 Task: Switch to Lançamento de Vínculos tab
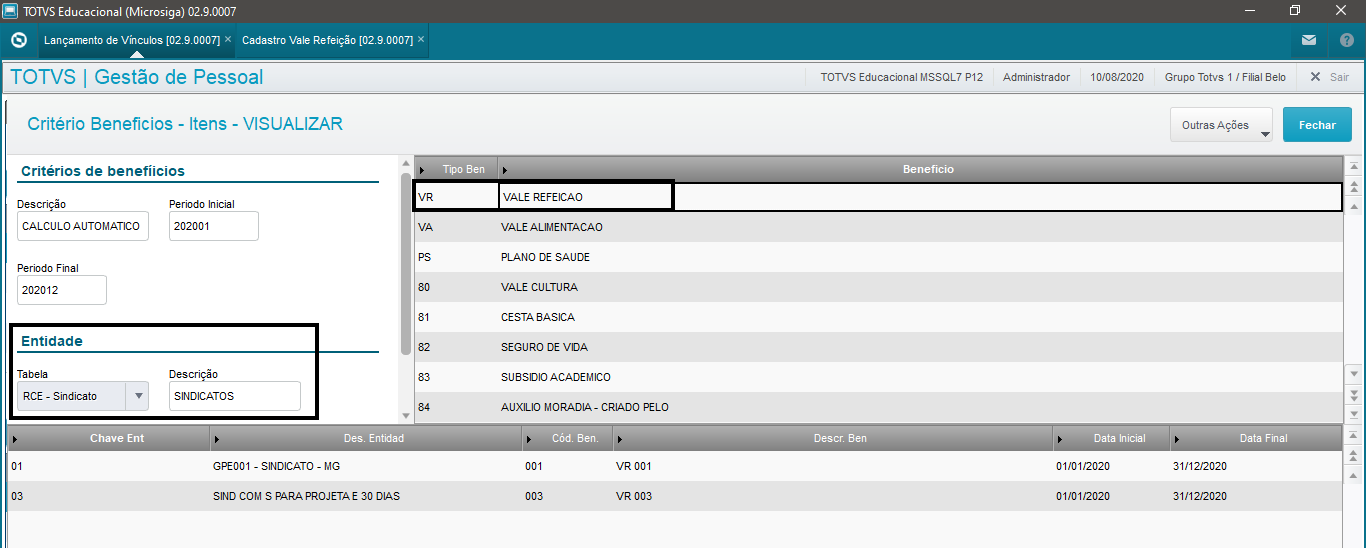point(131,40)
